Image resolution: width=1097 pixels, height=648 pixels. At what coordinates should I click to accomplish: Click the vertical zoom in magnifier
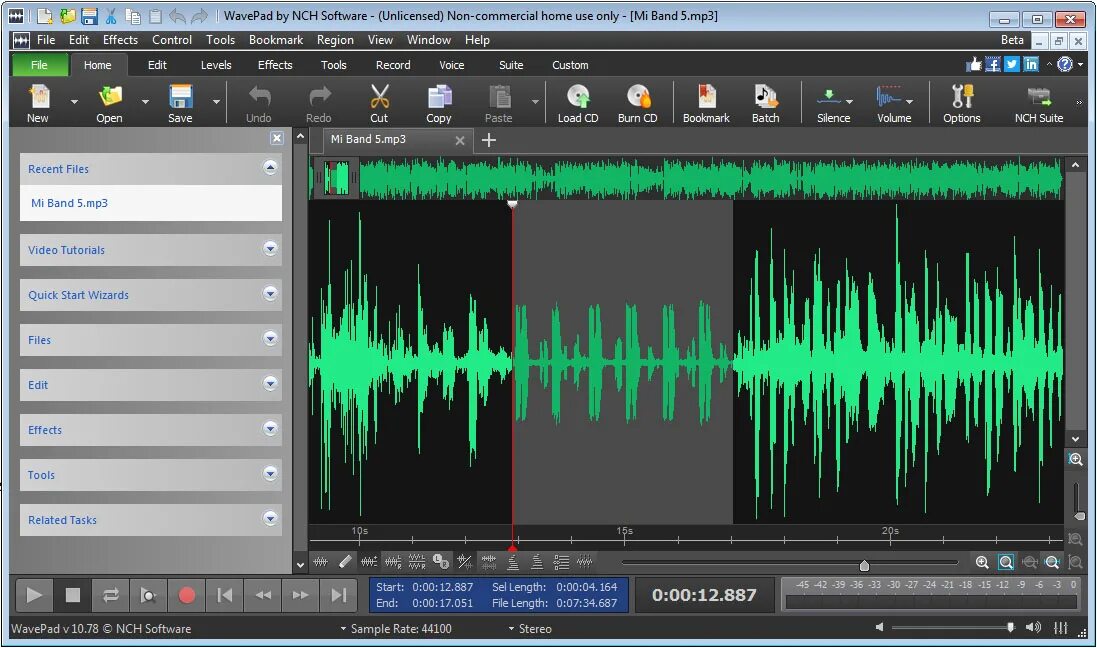pyautogui.click(x=1076, y=459)
